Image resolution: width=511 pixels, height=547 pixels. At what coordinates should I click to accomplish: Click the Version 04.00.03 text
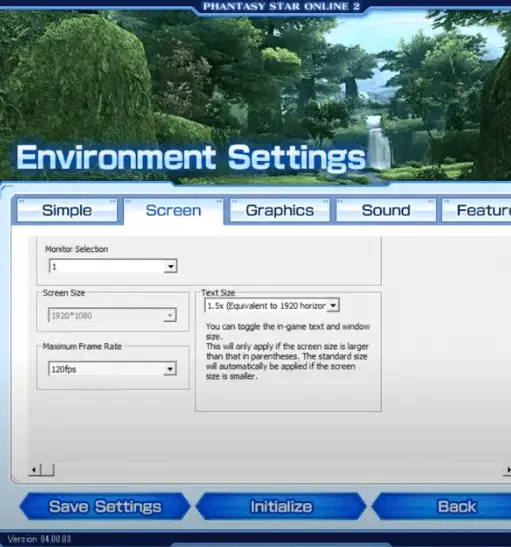click(x=39, y=539)
